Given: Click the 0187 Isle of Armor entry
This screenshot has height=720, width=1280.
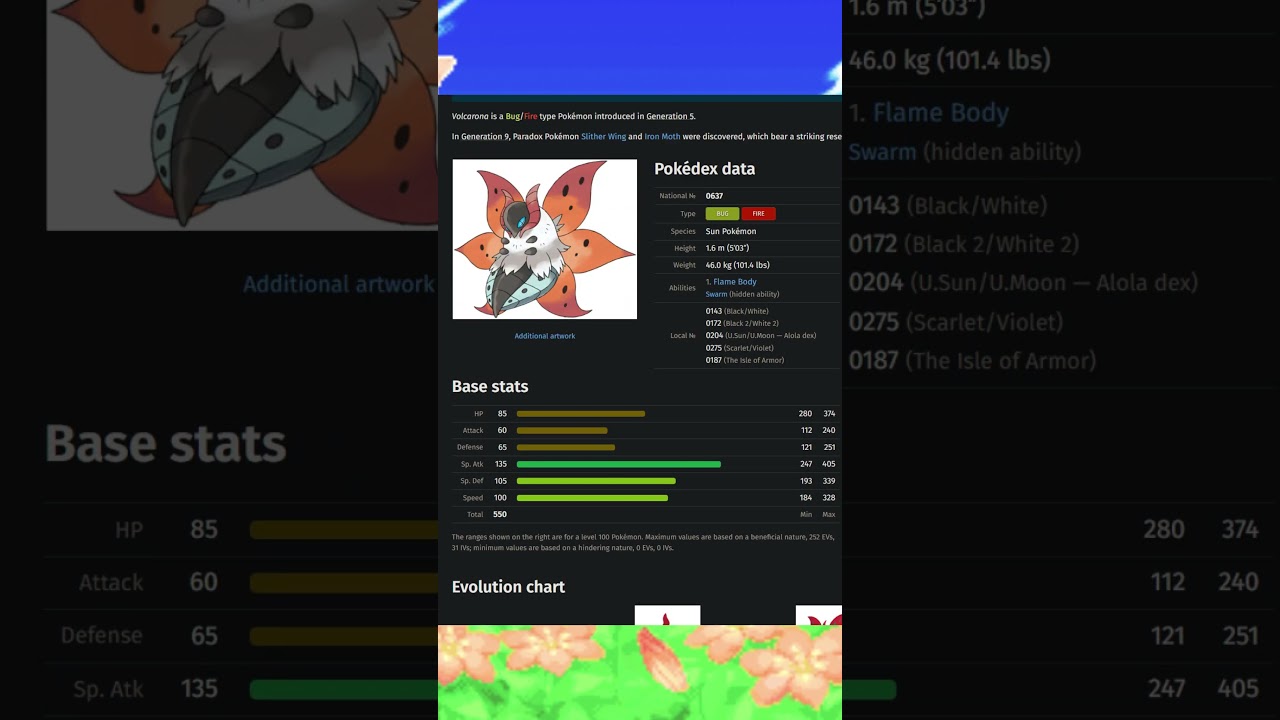Looking at the screenshot, I should [745, 360].
